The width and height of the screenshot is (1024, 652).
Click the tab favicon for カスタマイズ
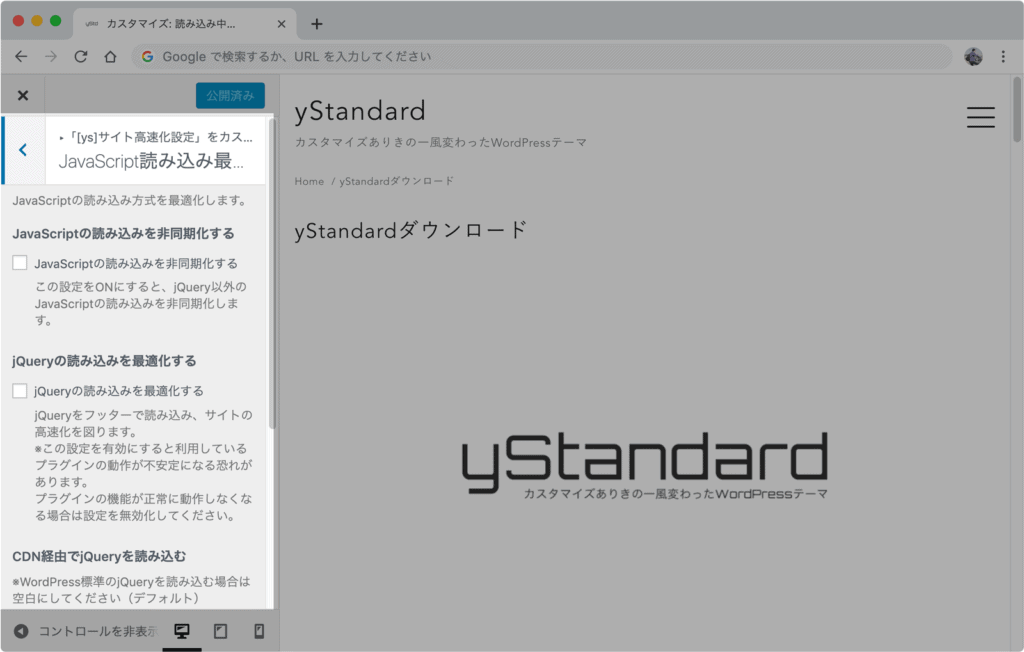(x=91, y=24)
